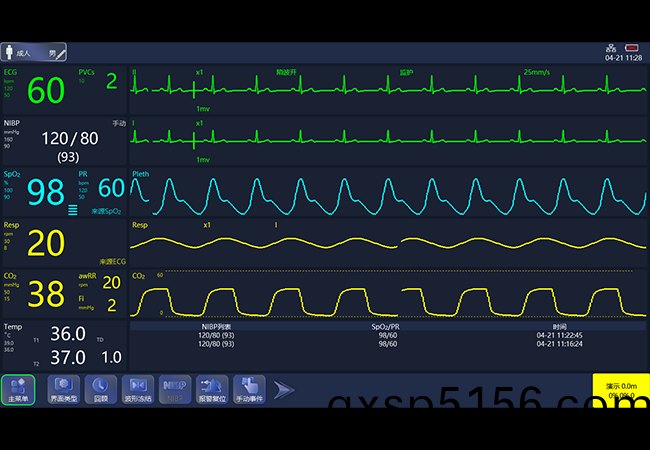The height and width of the screenshot is (450, 650).
Task: Open the ECG parameter label
Action: (x=10, y=72)
